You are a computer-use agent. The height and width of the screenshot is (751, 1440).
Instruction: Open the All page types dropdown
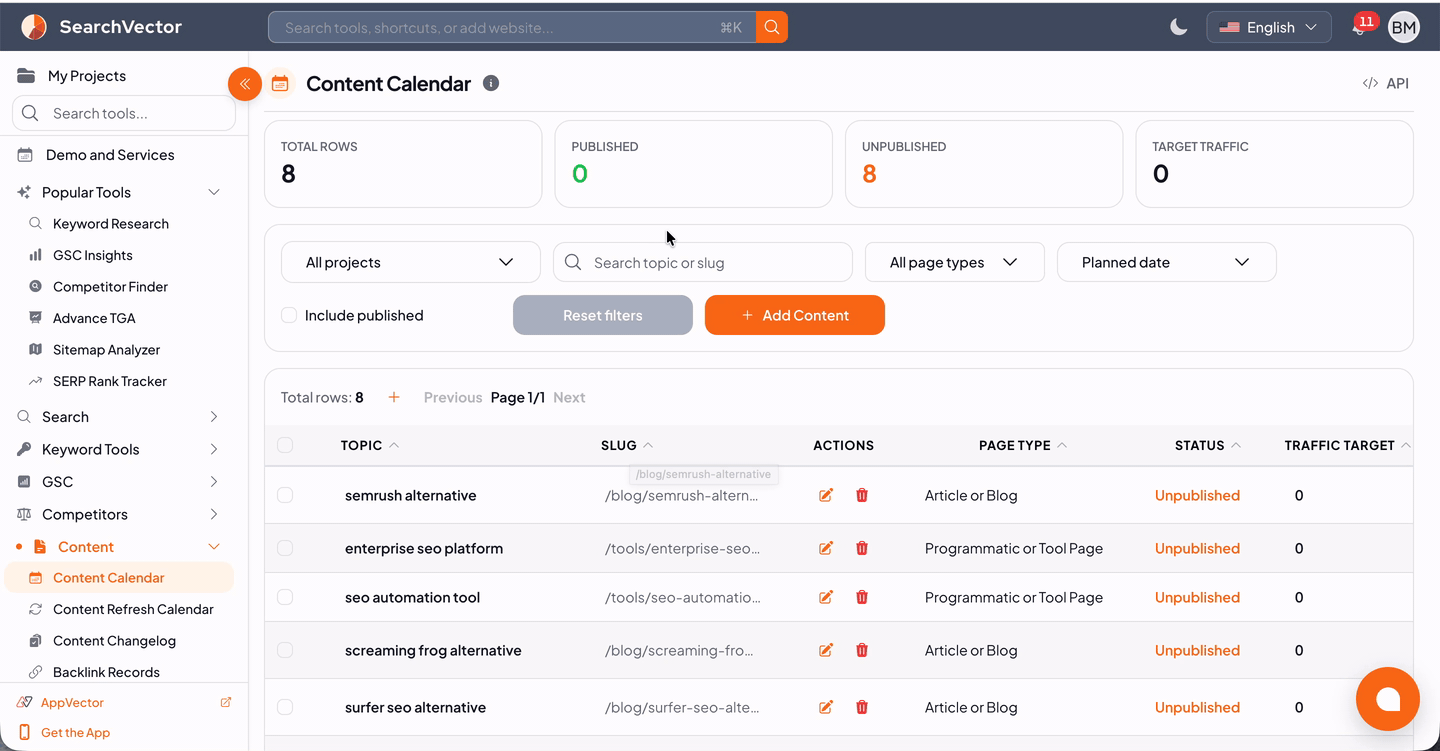click(x=955, y=262)
